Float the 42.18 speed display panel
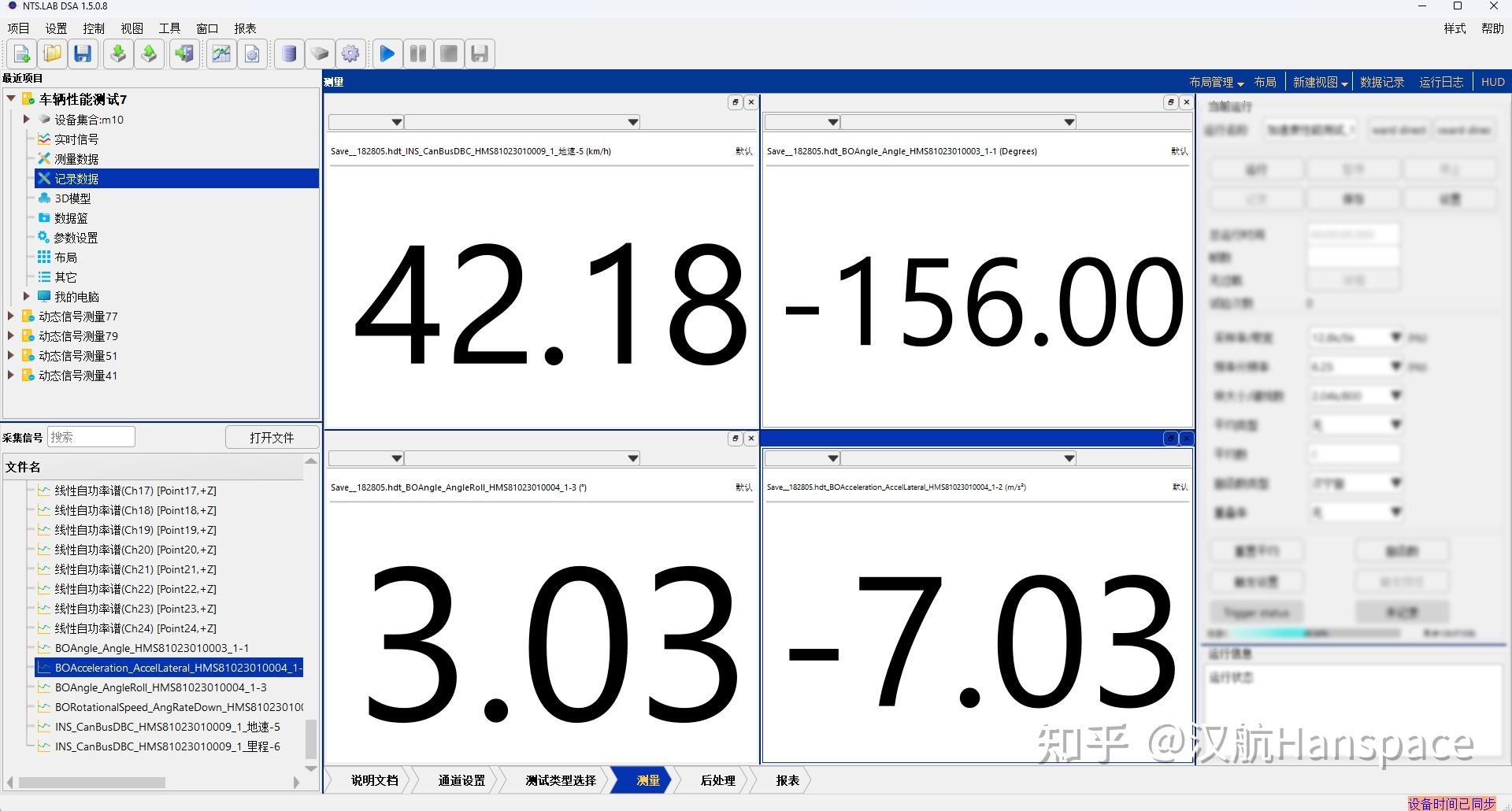1512x811 pixels. coord(735,102)
